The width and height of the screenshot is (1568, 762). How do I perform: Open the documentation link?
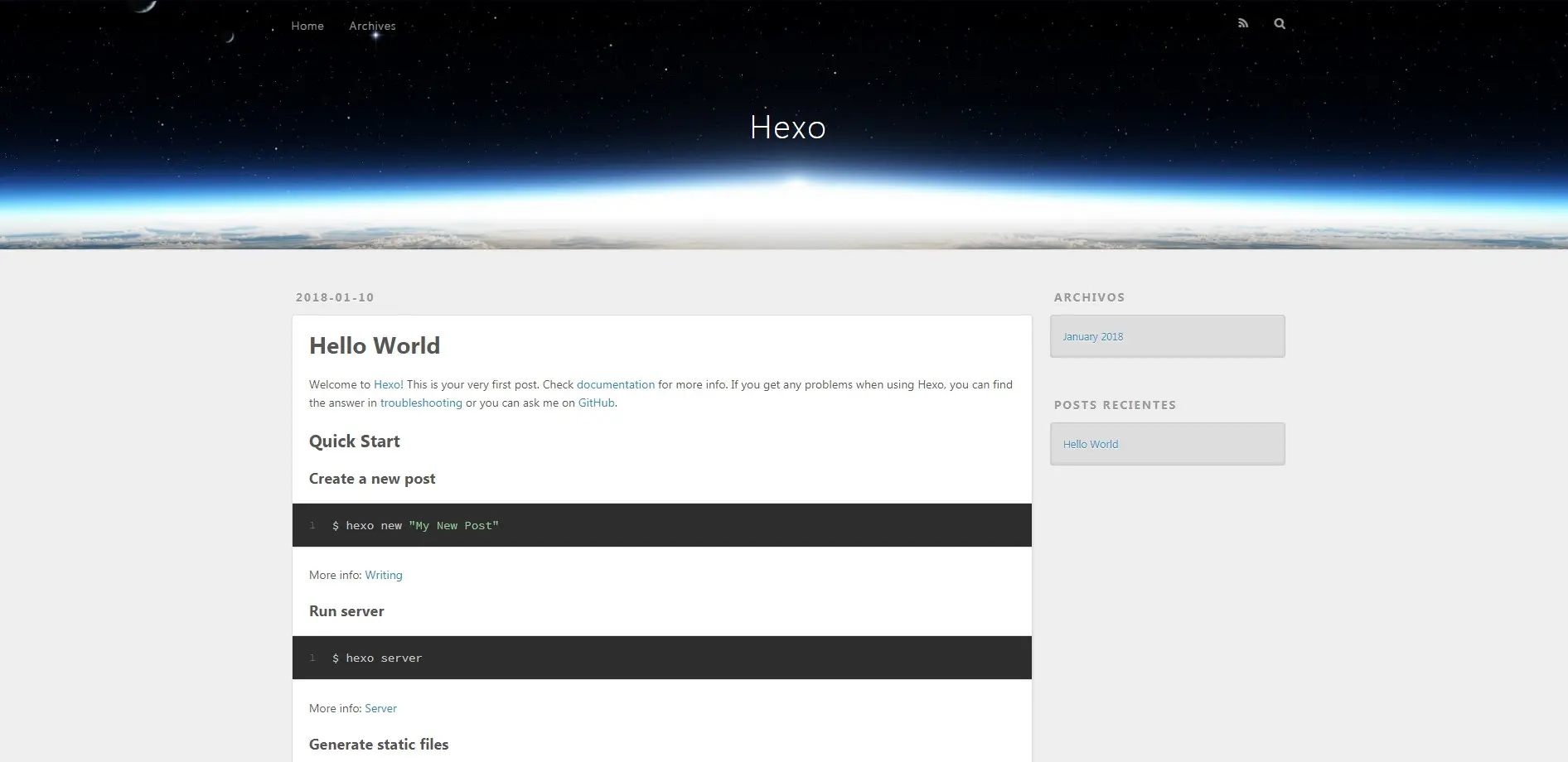coord(616,384)
